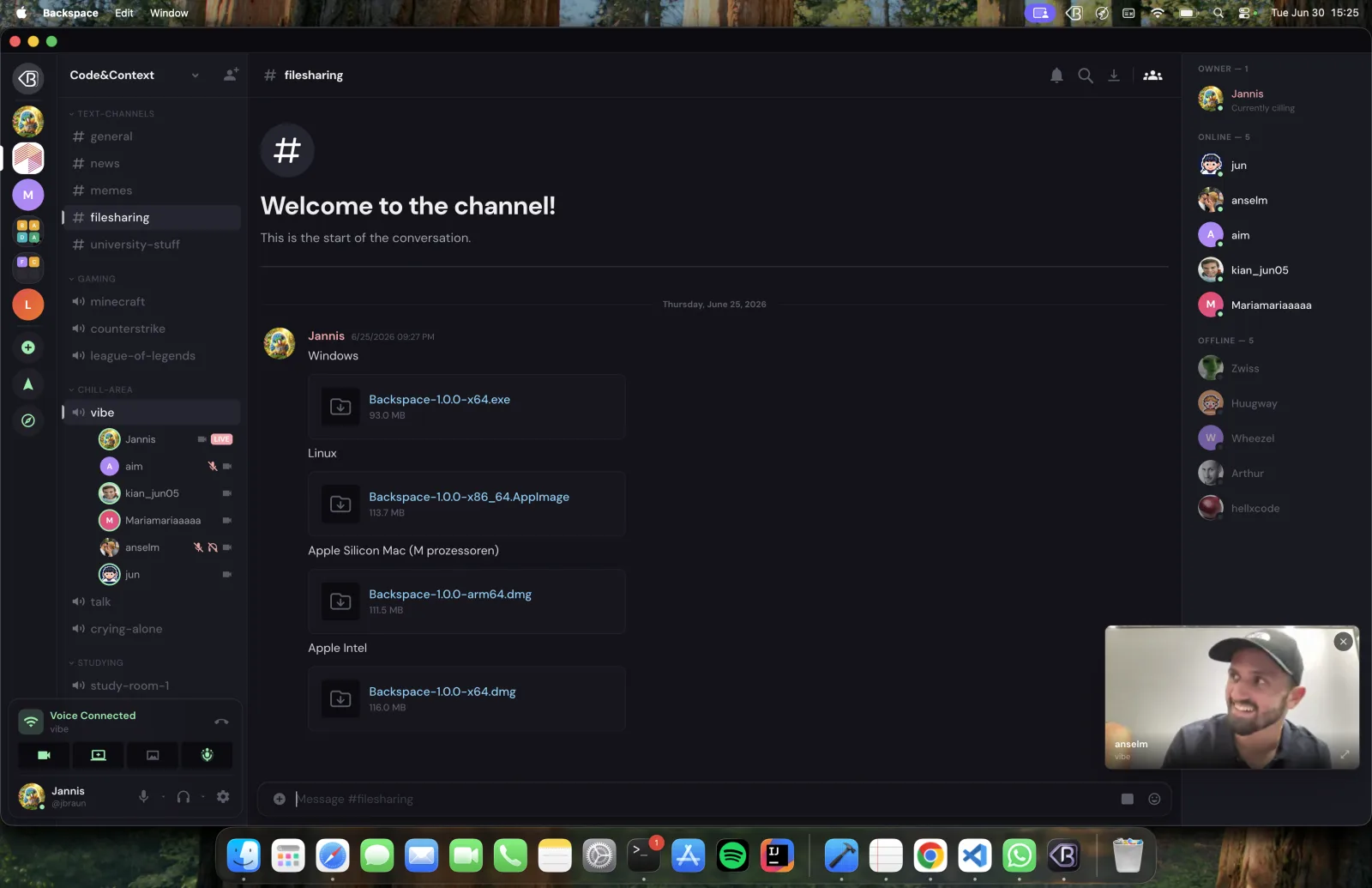The height and width of the screenshot is (888, 1372).
Task: Open the purple M server
Action: click(28, 195)
